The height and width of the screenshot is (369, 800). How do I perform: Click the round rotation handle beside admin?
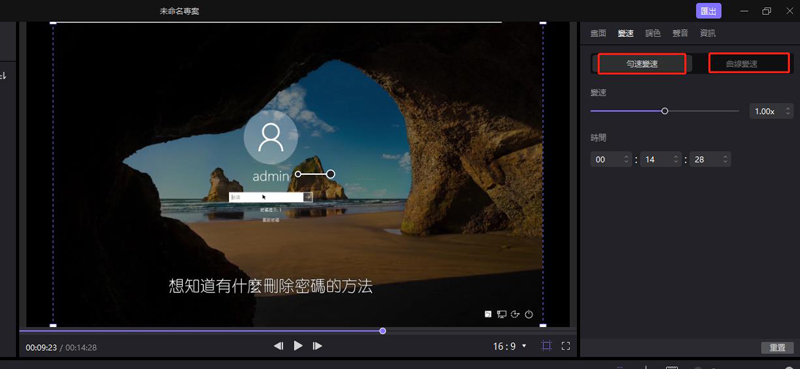(x=330, y=174)
